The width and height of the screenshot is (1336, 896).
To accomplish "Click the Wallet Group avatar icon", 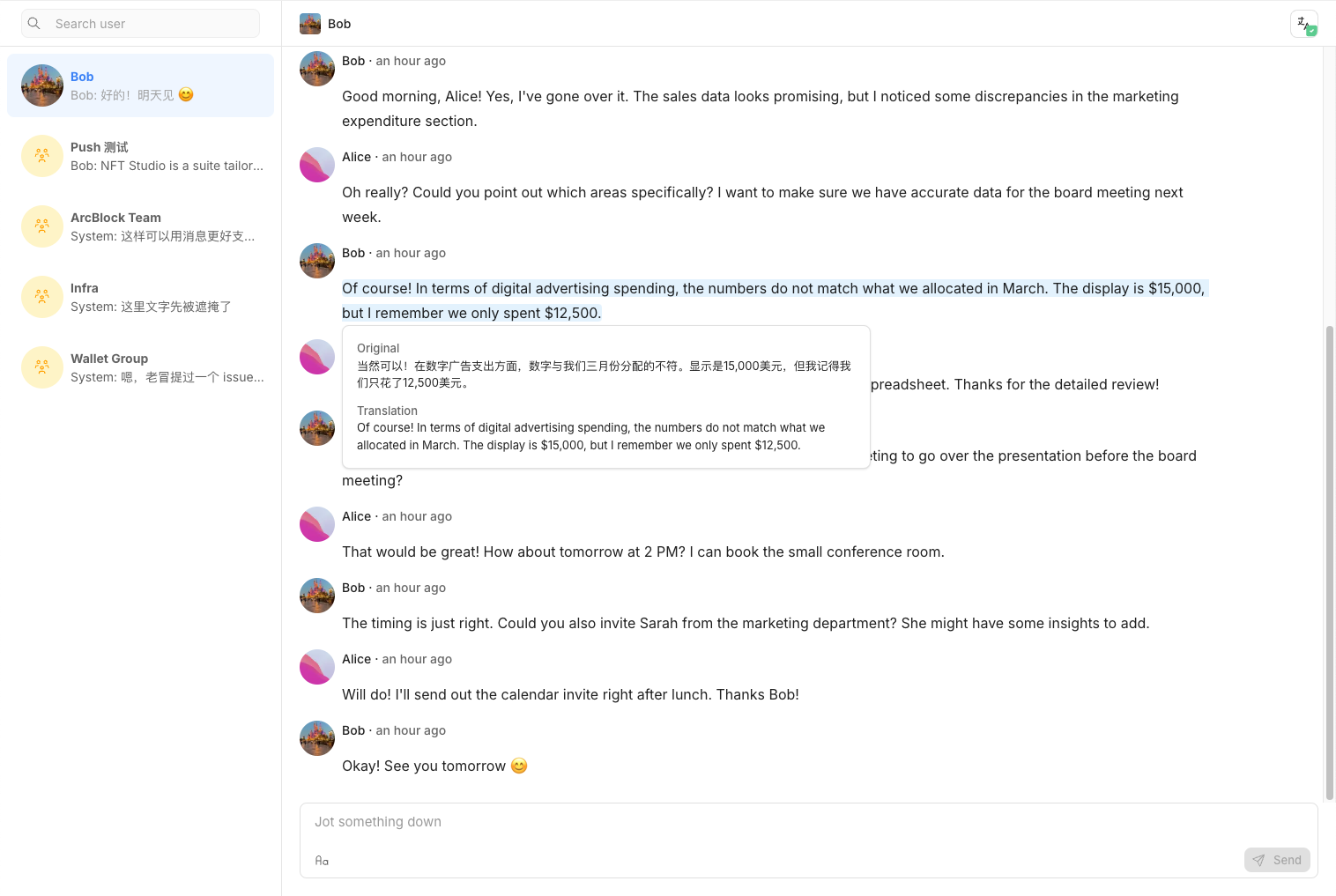I will point(42,367).
